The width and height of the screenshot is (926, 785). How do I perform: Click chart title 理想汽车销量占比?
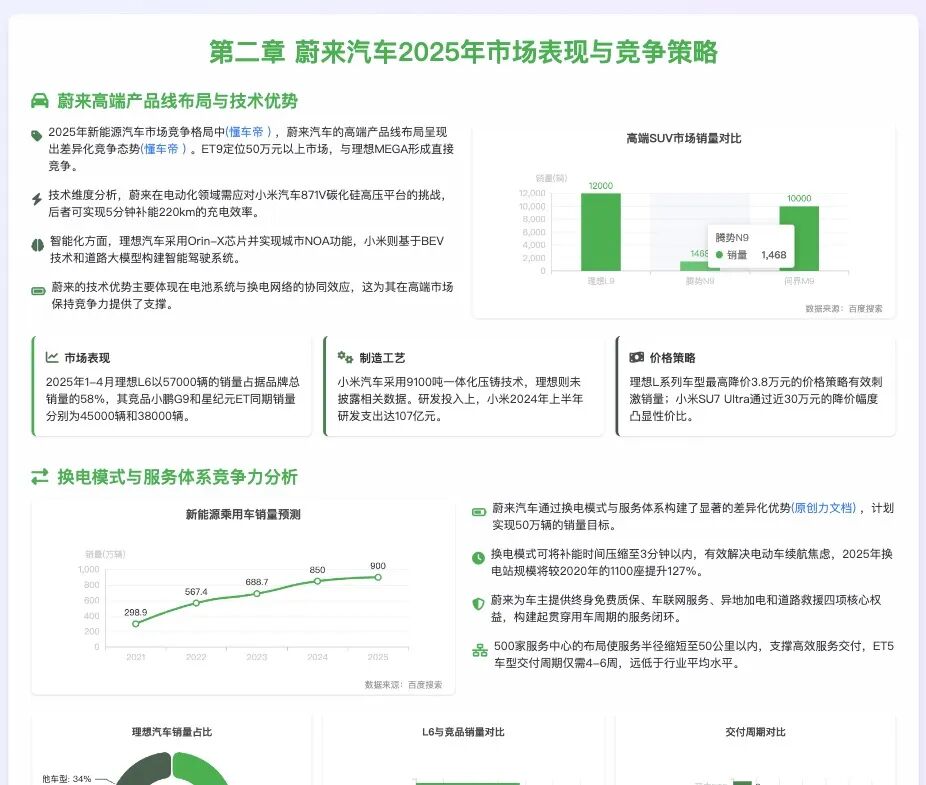click(x=172, y=732)
